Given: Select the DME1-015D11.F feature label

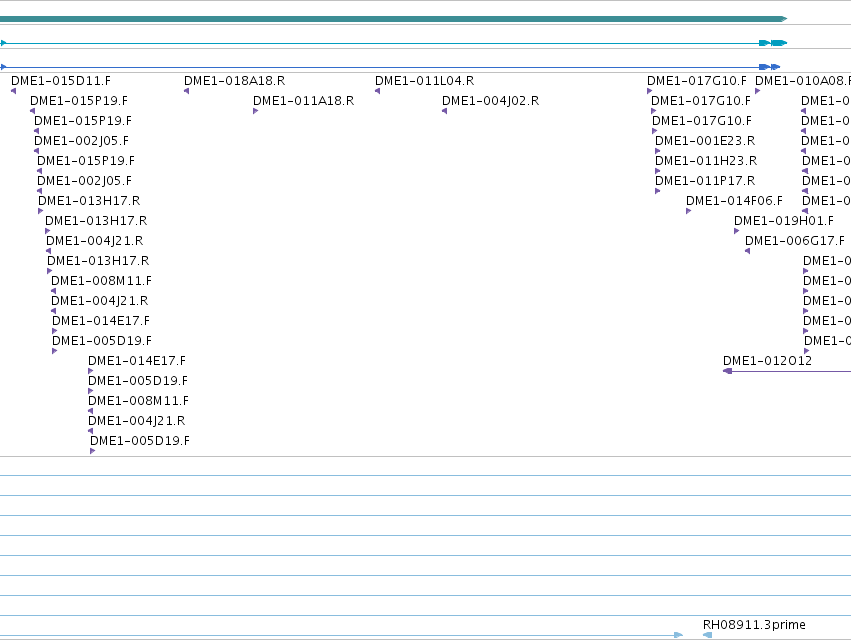Looking at the screenshot, I should (x=61, y=81).
